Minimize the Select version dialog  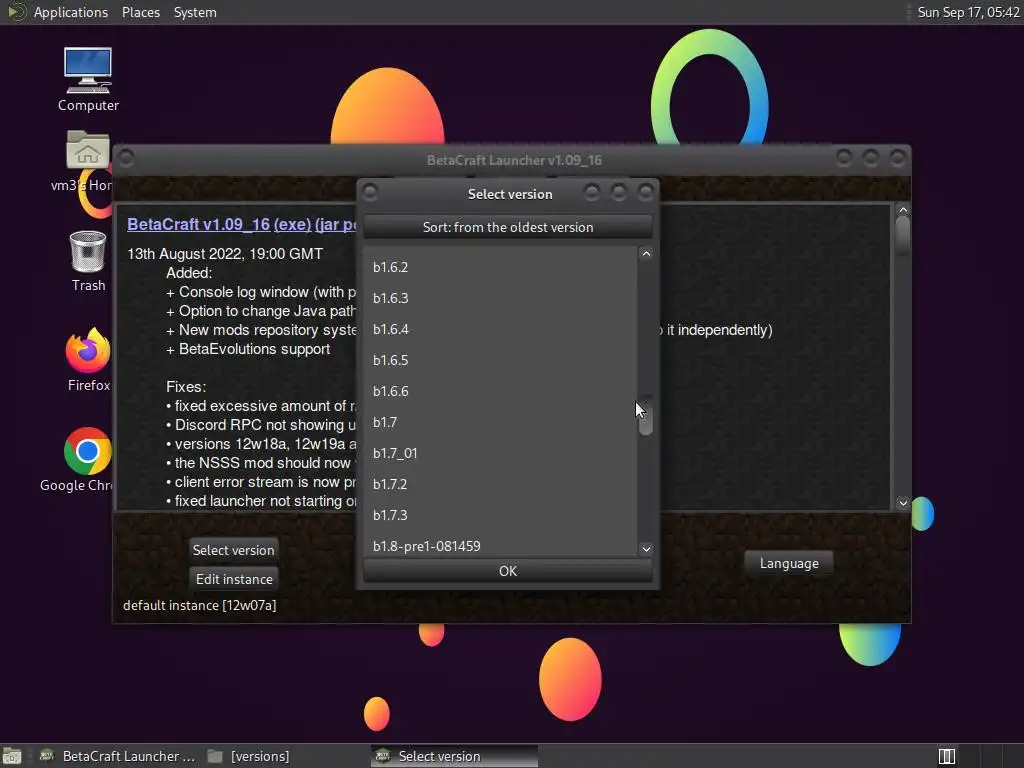[x=592, y=192]
